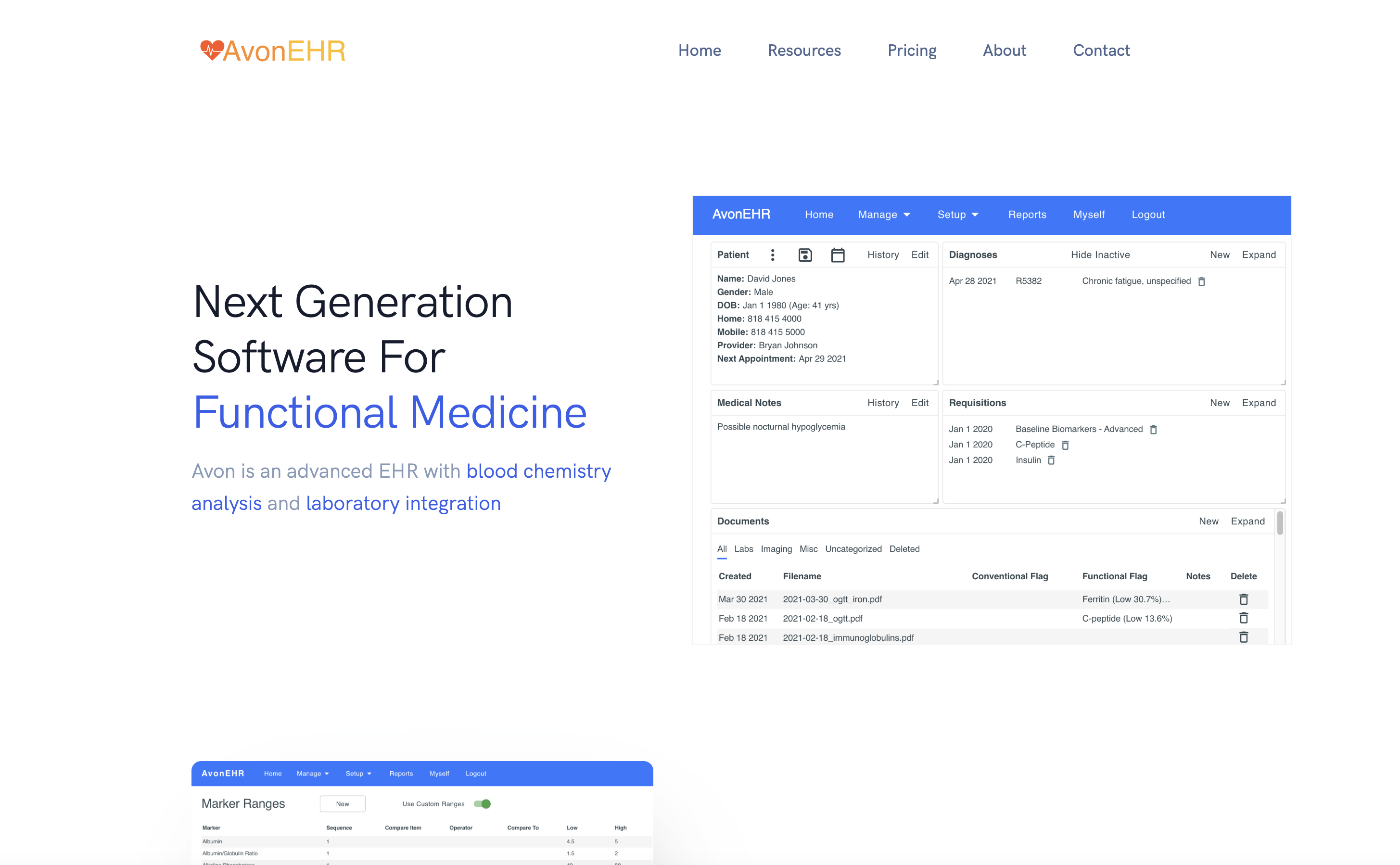Image resolution: width=1400 pixels, height=865 pixels.
Task: Select the Imaging documents tab
Action: [776, 548]
